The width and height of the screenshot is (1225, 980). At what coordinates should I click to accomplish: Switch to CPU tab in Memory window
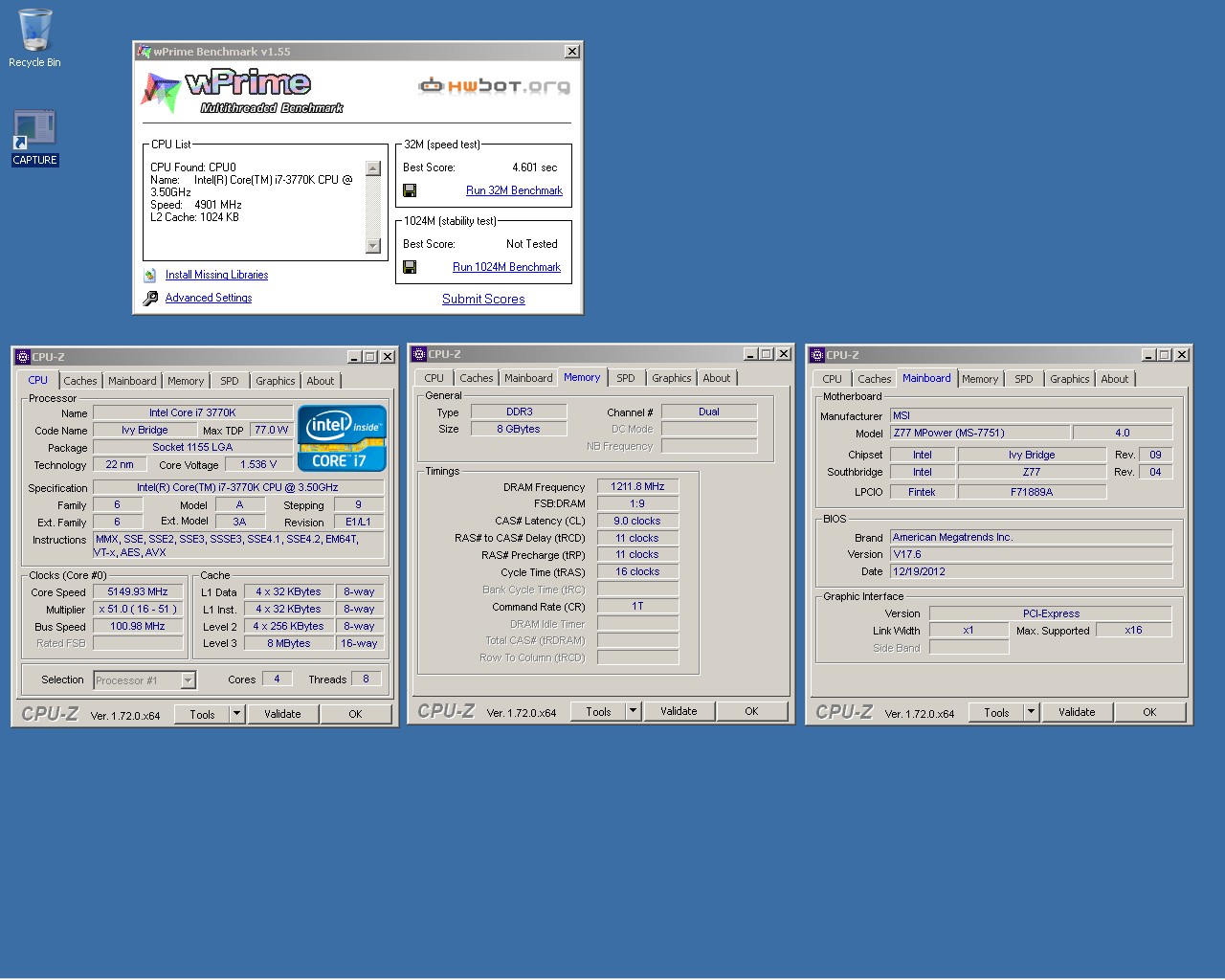click(x=434, y=378)
